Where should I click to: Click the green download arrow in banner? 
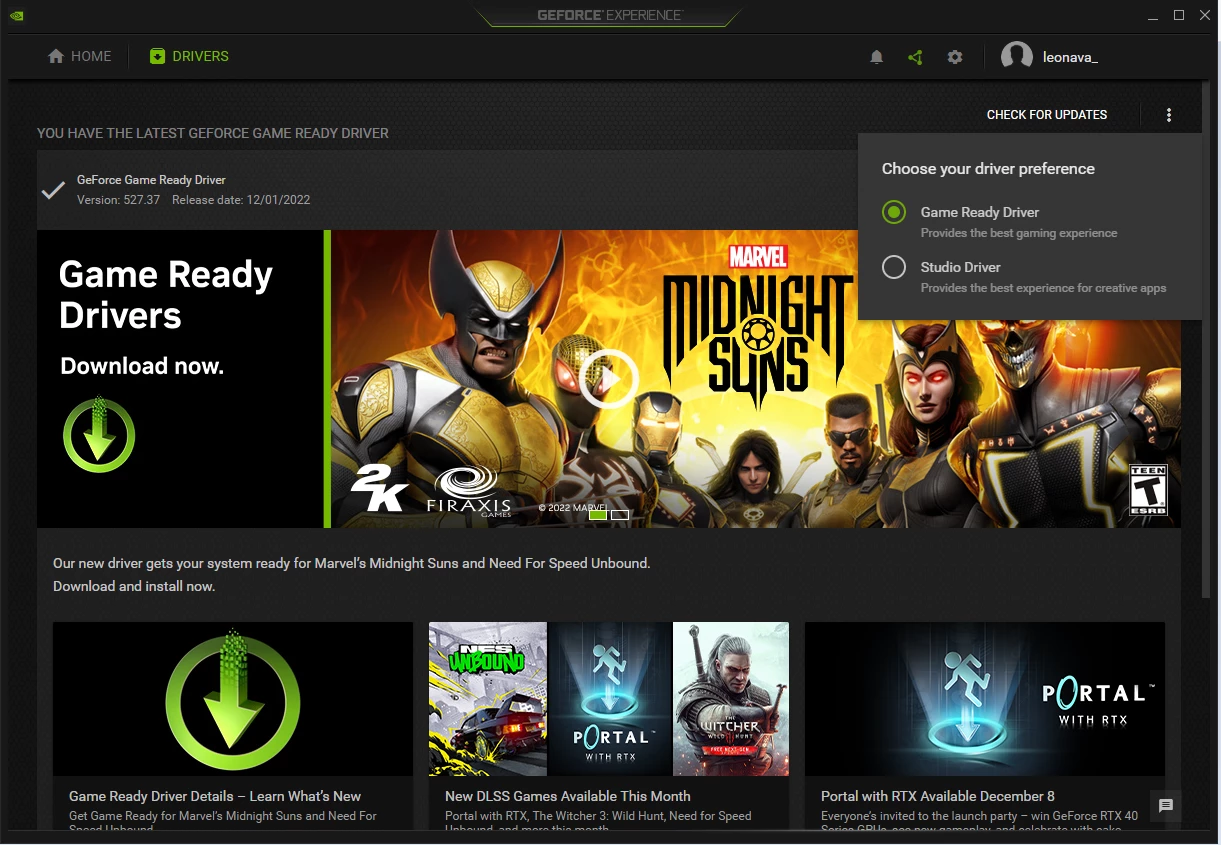tap(99, 434)
